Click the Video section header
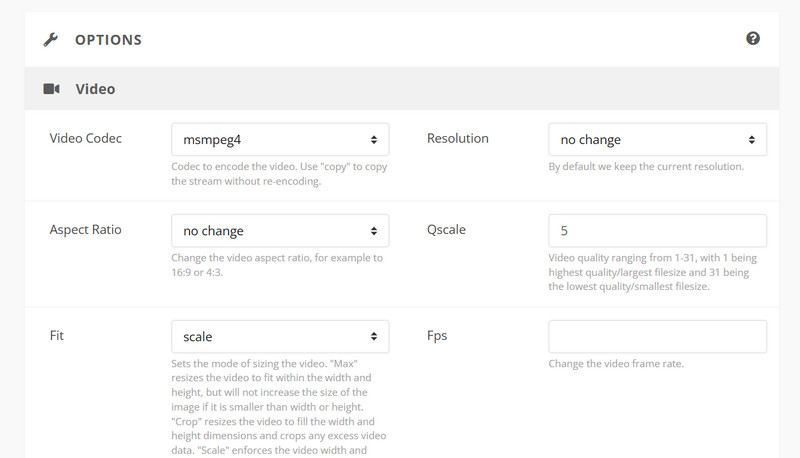Image resolution: width=800 pixels, height=458 pixels. 402,88
